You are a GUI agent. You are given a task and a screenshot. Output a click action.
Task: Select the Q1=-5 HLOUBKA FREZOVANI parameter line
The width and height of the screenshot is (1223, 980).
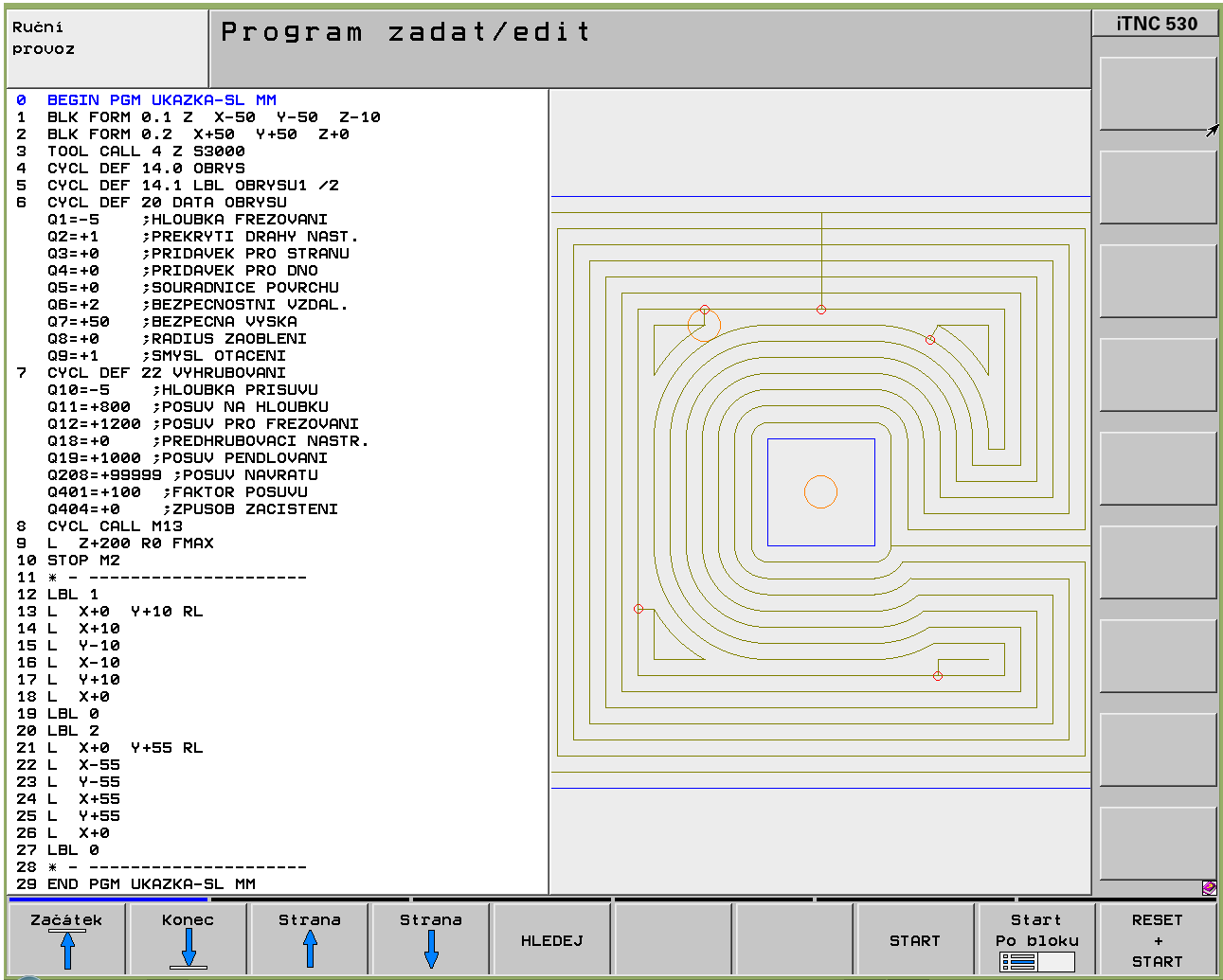(x=187, y=219)
